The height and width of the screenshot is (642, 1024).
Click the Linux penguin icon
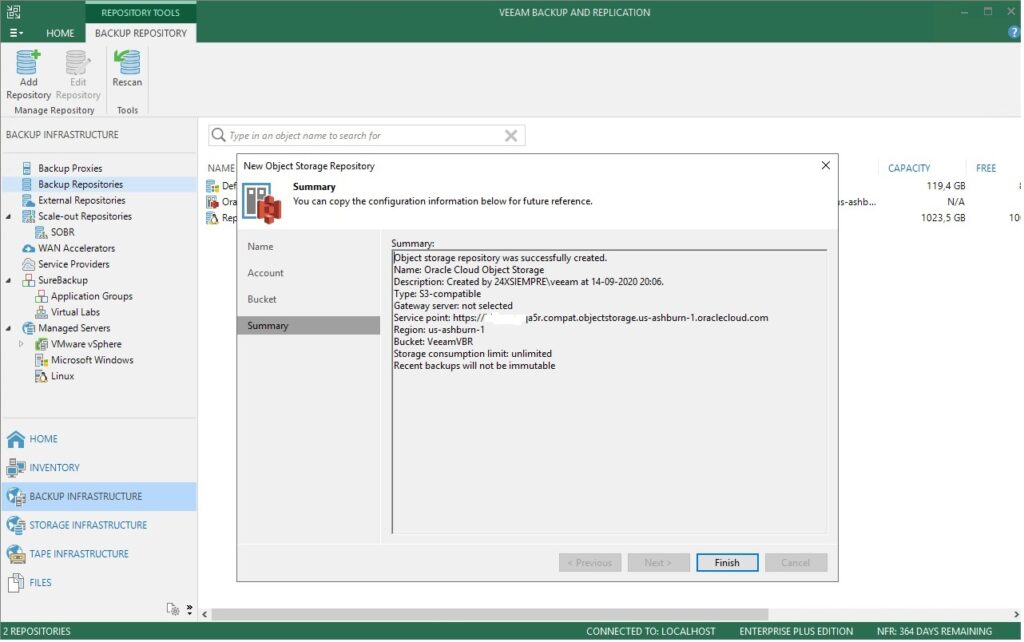[x=41, y=376]
